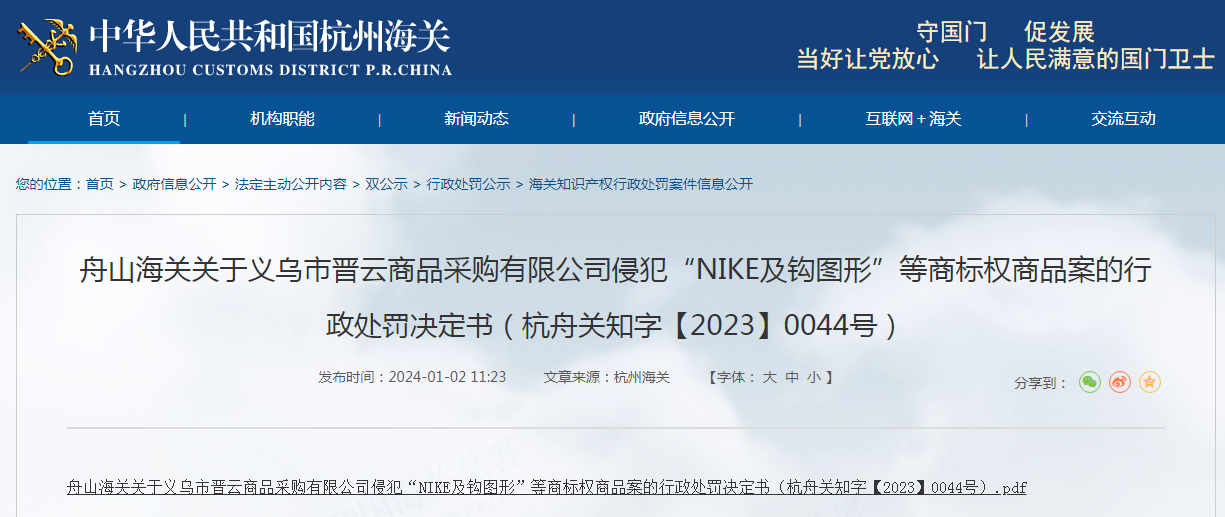The width and height of the screenshot is (1225, 517).
Task: Go to 政府信息公开 in the breadcrumb
Action: (174, 184)
